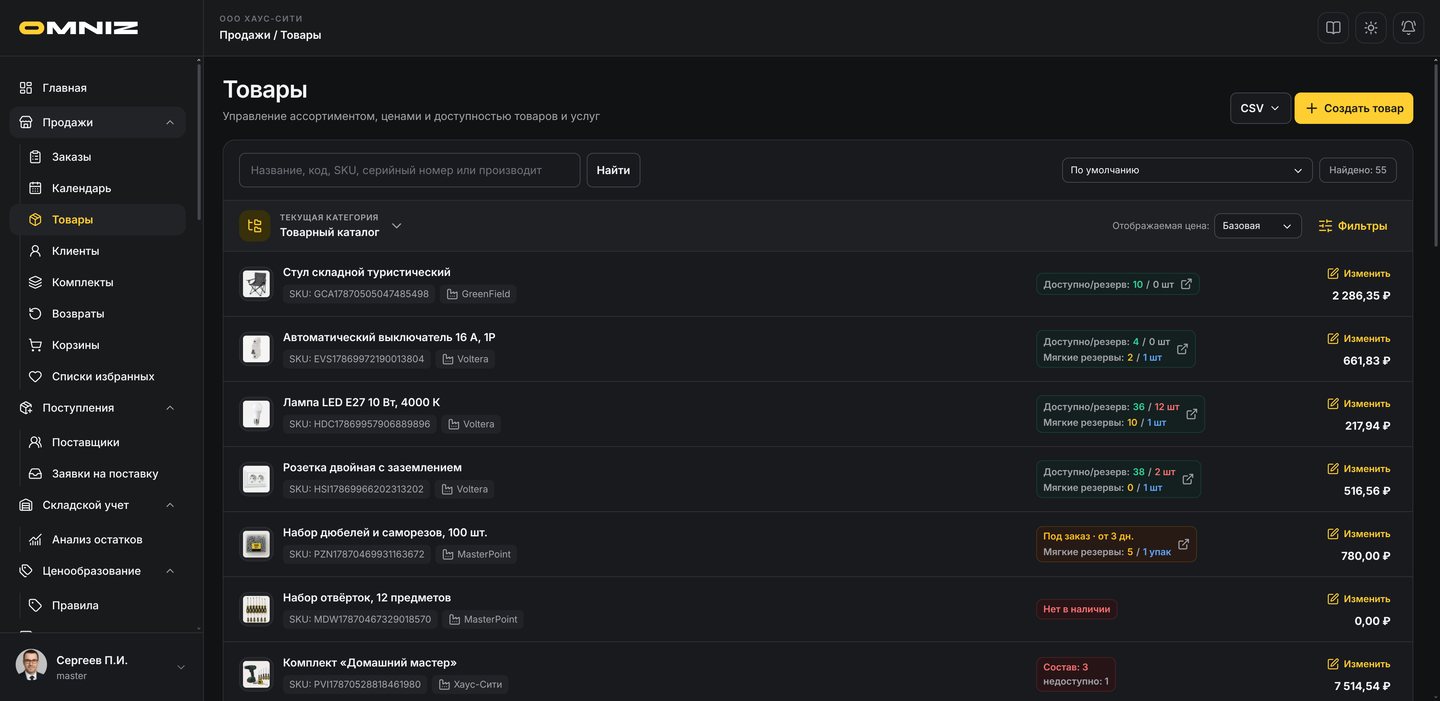
Task: Click Изменить for Набор отвёрток
Action: 1358,599
